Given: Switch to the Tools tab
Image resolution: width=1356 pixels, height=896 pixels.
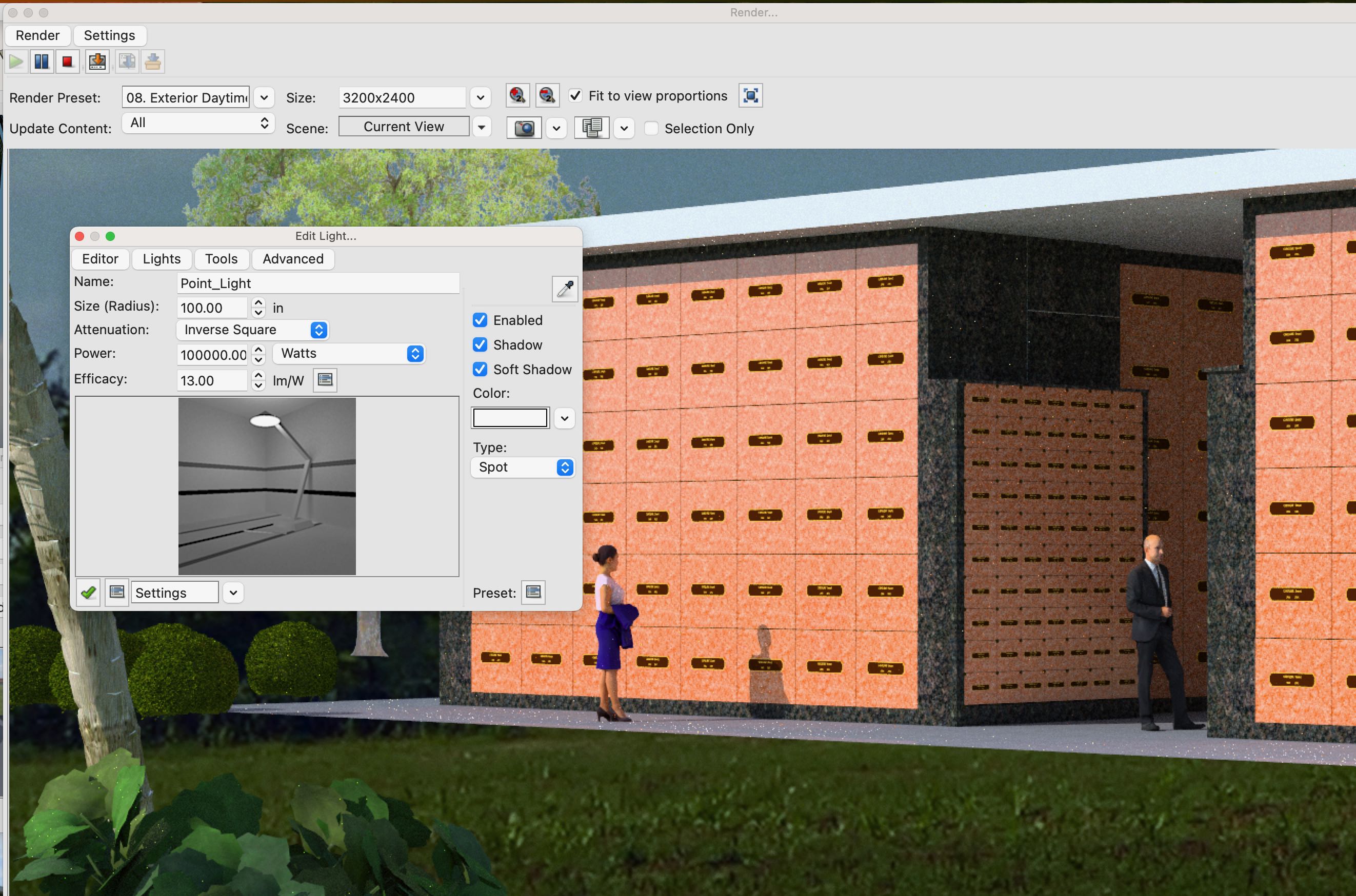Looking at the screenshot, I should tap(221, 259).
